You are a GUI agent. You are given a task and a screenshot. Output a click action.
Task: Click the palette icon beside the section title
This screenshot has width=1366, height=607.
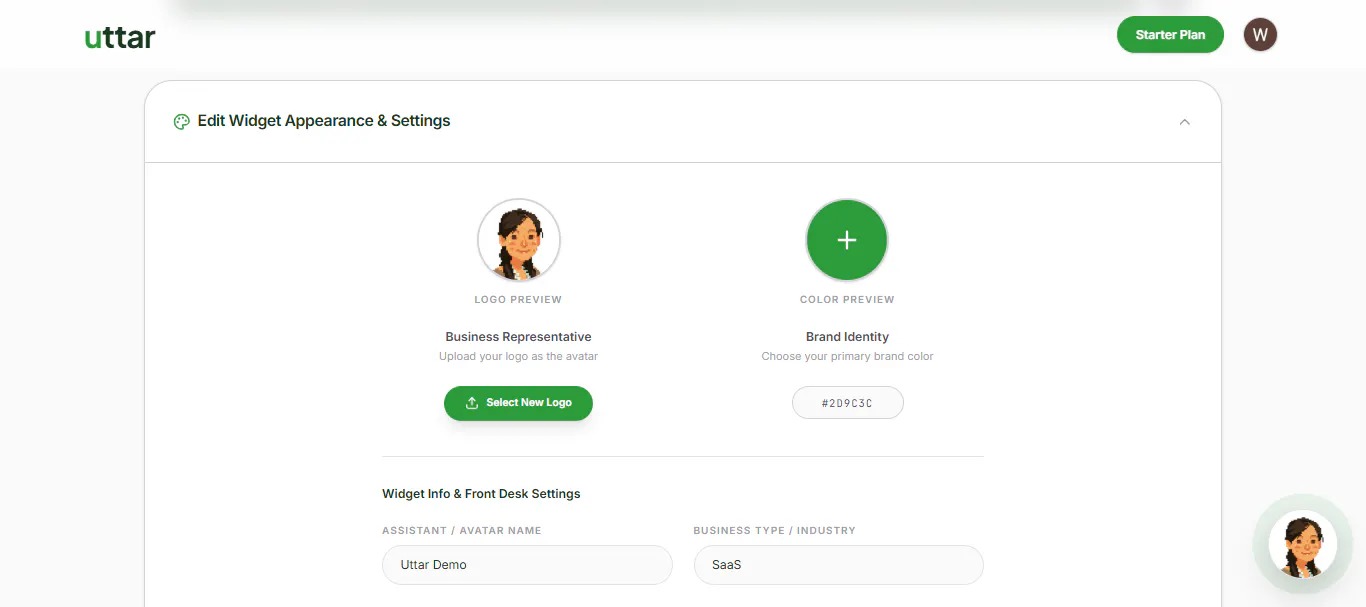coord(181,122)
